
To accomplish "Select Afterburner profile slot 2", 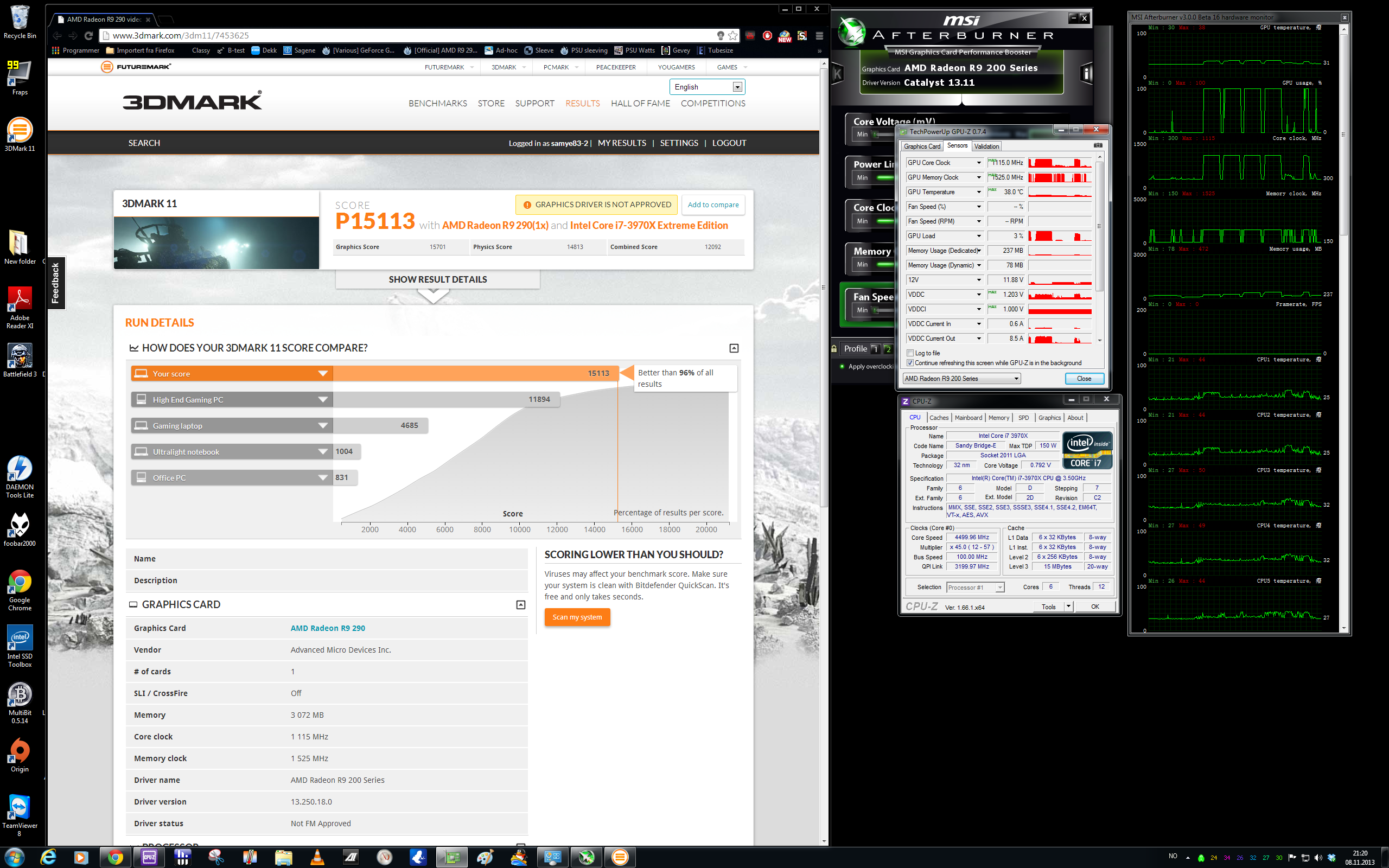I will click(888, 348).
